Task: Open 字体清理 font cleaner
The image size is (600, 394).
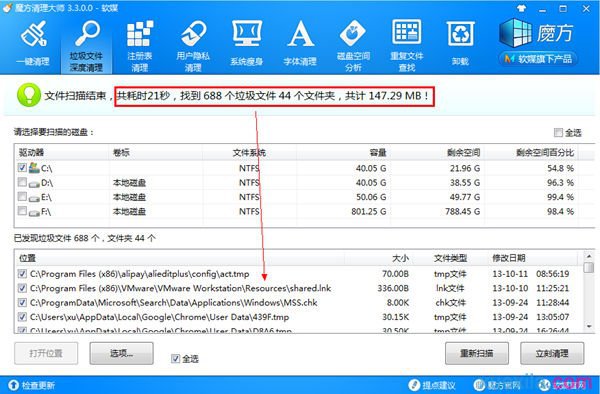Action: coord(300,44)
